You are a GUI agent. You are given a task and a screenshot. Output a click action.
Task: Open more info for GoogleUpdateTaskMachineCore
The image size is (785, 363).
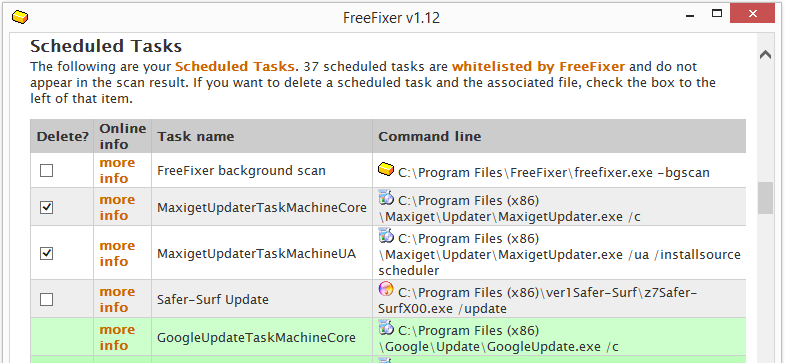(x=117, y=337)
